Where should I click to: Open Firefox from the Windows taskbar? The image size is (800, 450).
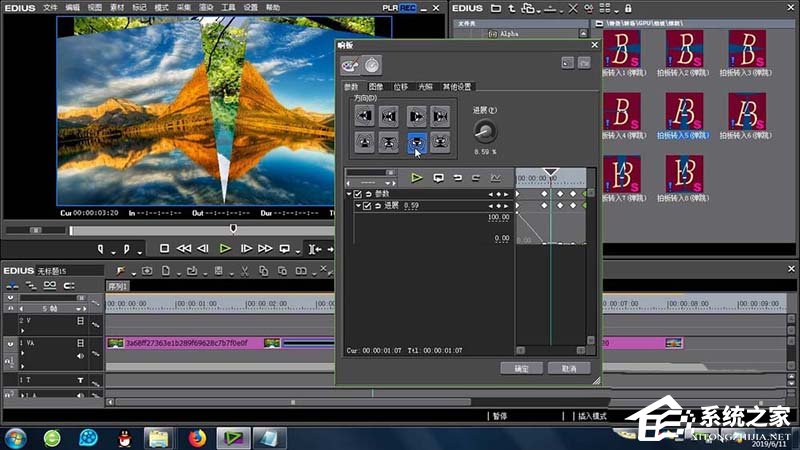[x=196, y=437]
